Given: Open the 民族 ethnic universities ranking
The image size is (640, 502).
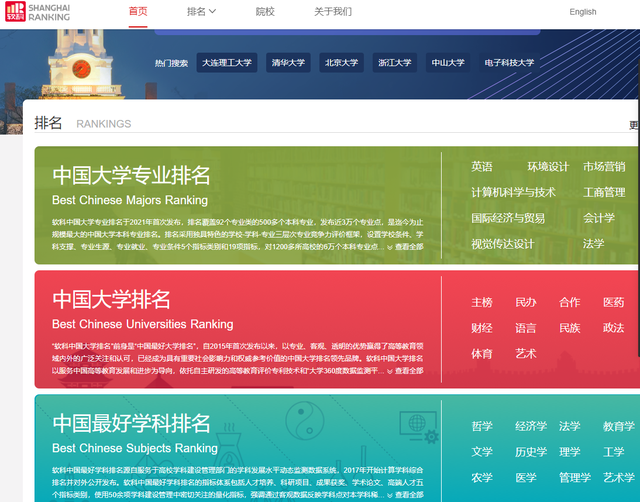Looking at the screenshot, I should click(570, 328).
